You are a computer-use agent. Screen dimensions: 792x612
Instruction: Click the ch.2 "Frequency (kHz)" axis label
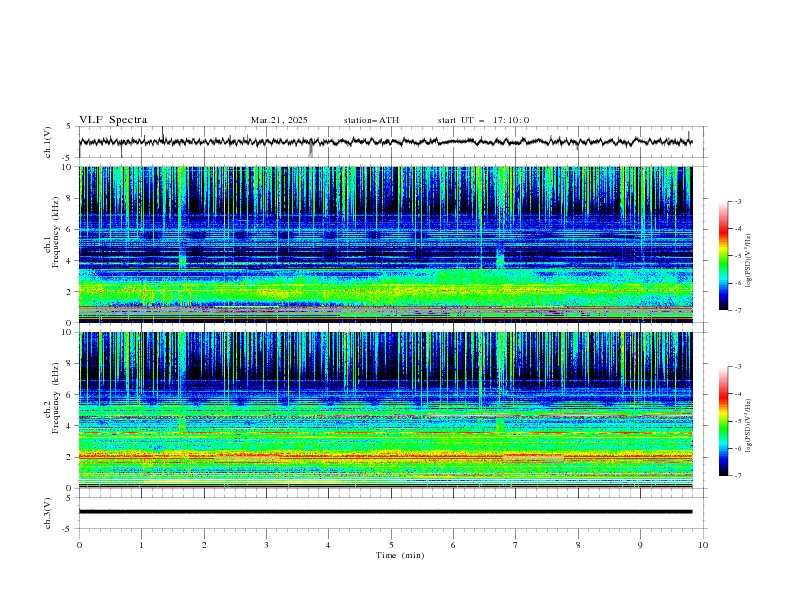(55, 398)
